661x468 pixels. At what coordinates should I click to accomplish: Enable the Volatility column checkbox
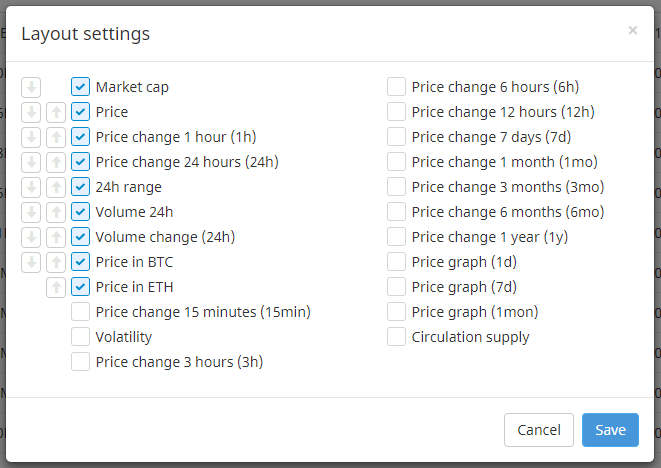81,337
